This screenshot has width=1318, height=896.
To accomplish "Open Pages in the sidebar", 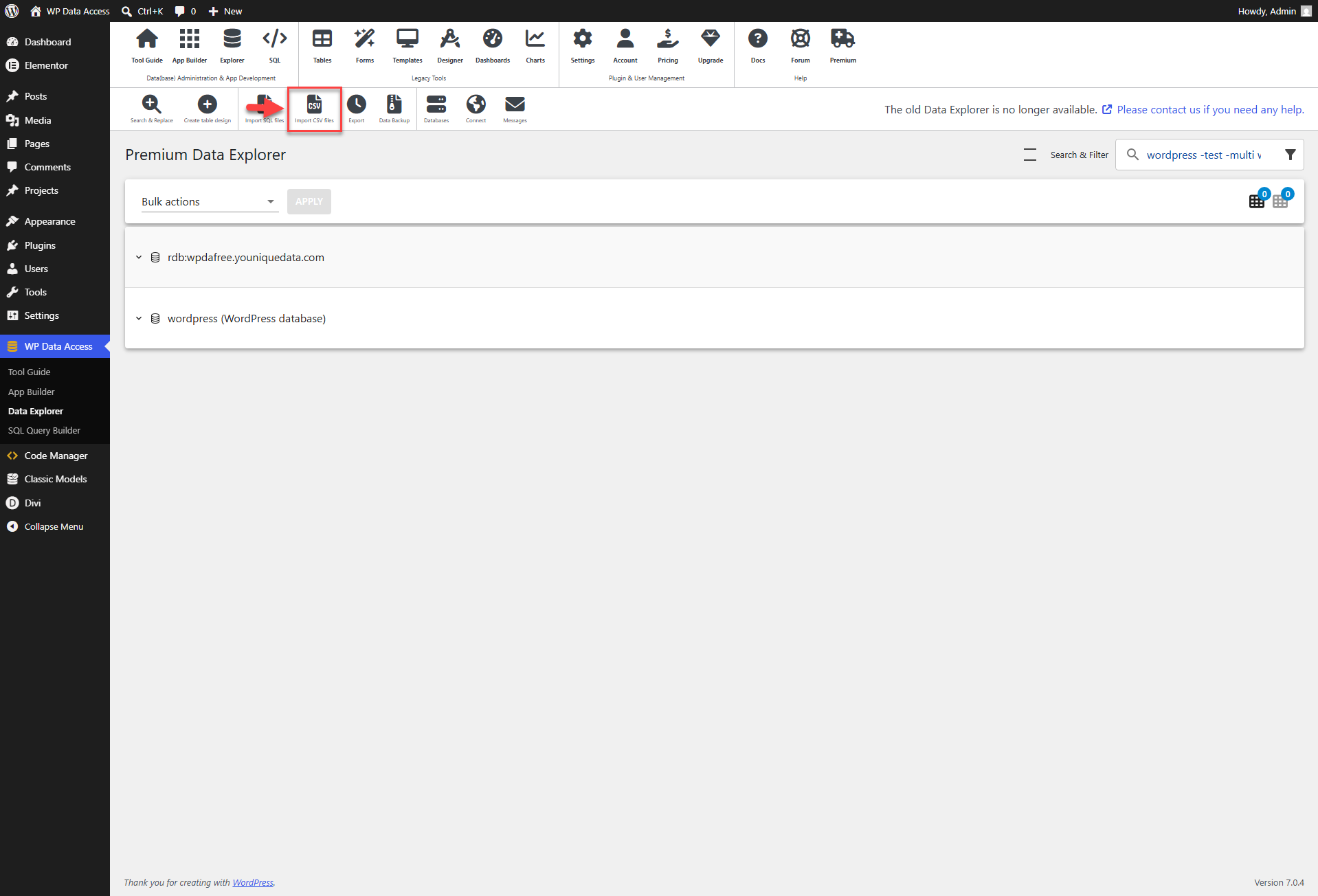I will coord(55,144).
